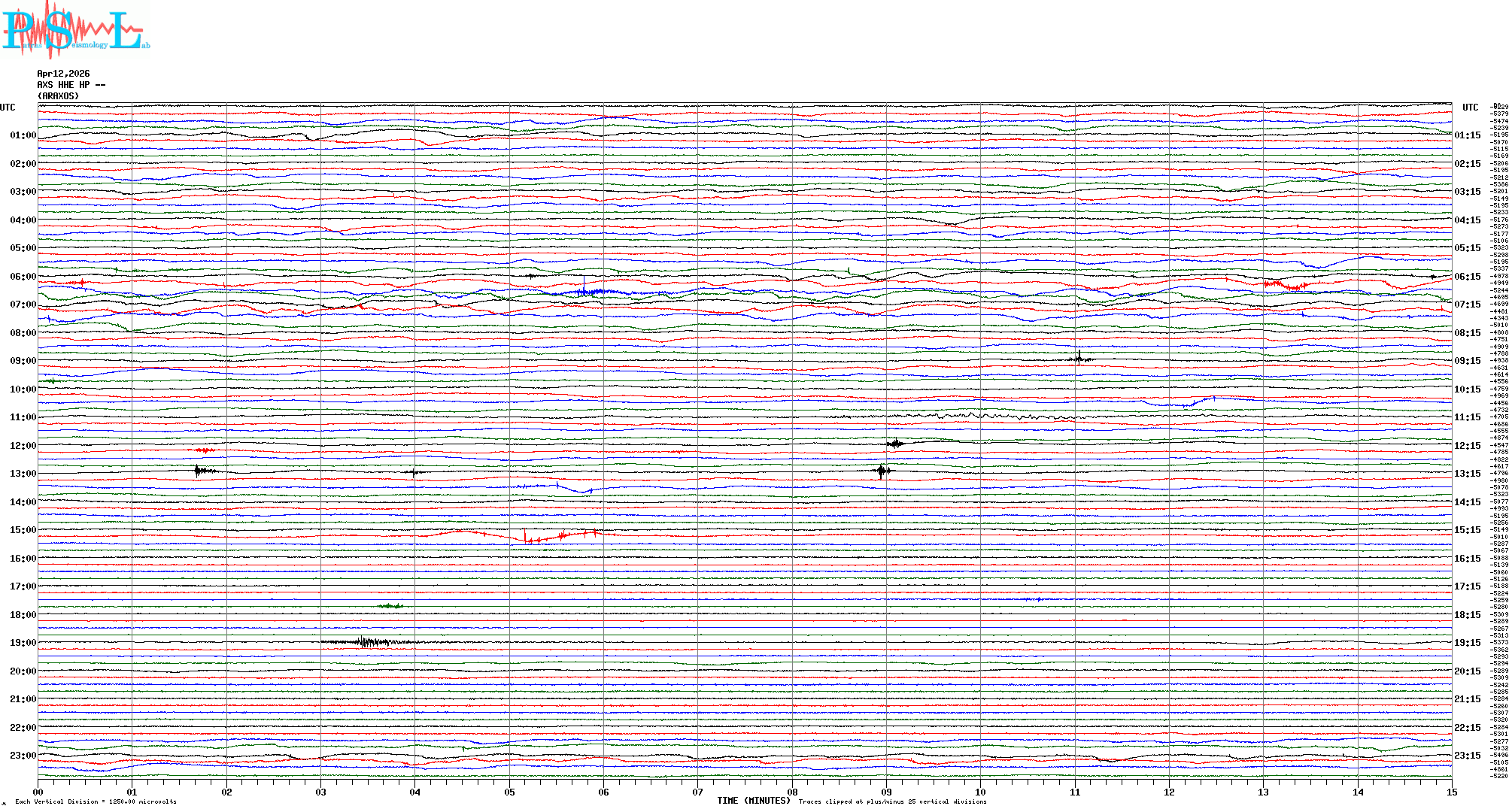
Task: Select the 06:00 hour label on left
Action: tap(23, 277)
